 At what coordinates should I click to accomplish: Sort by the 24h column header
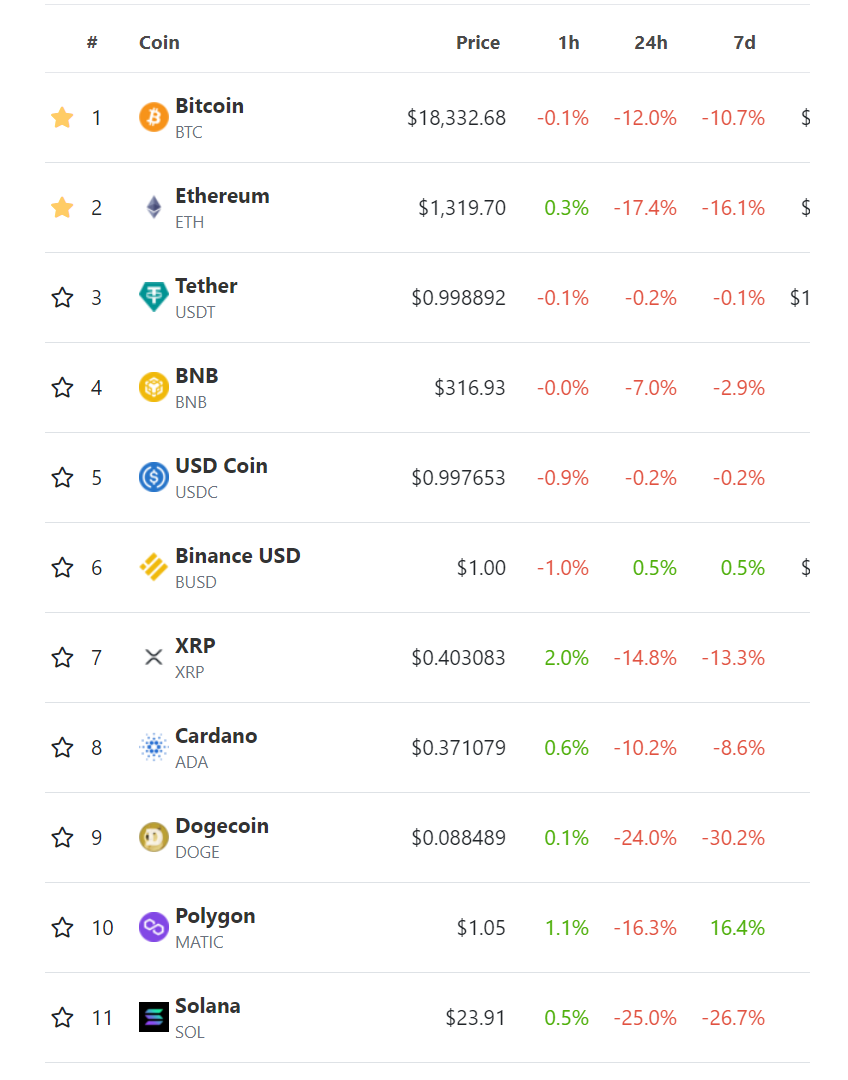(x=651, y=43)
